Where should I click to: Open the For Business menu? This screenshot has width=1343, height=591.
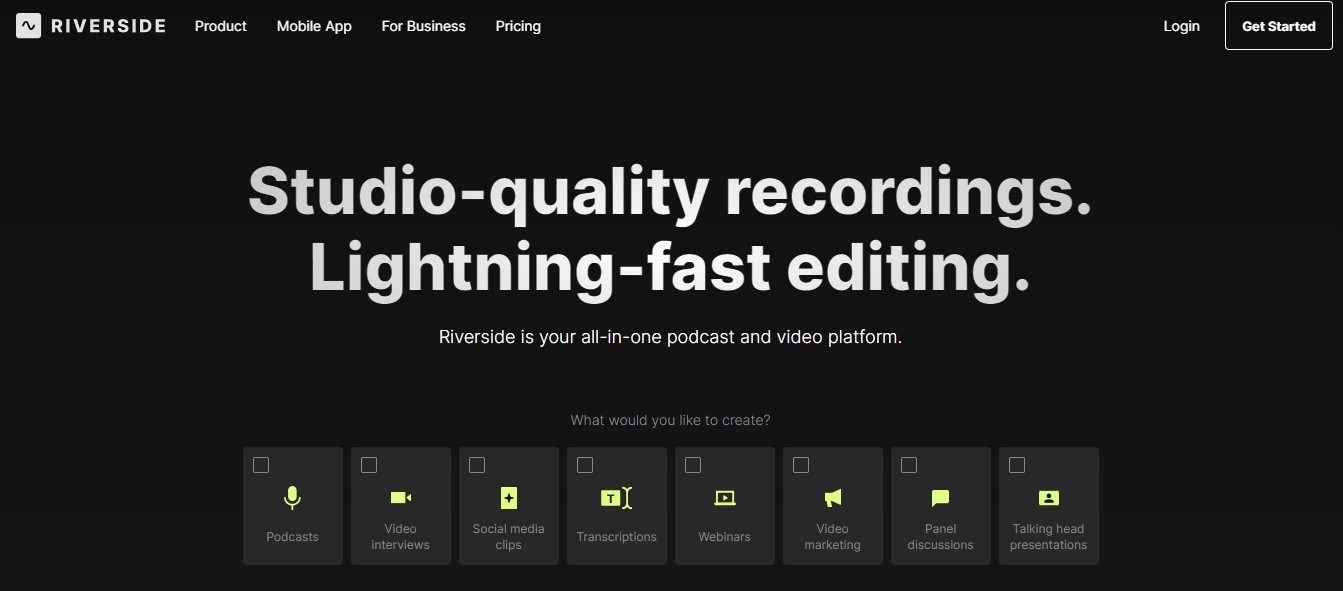[423, 26]
